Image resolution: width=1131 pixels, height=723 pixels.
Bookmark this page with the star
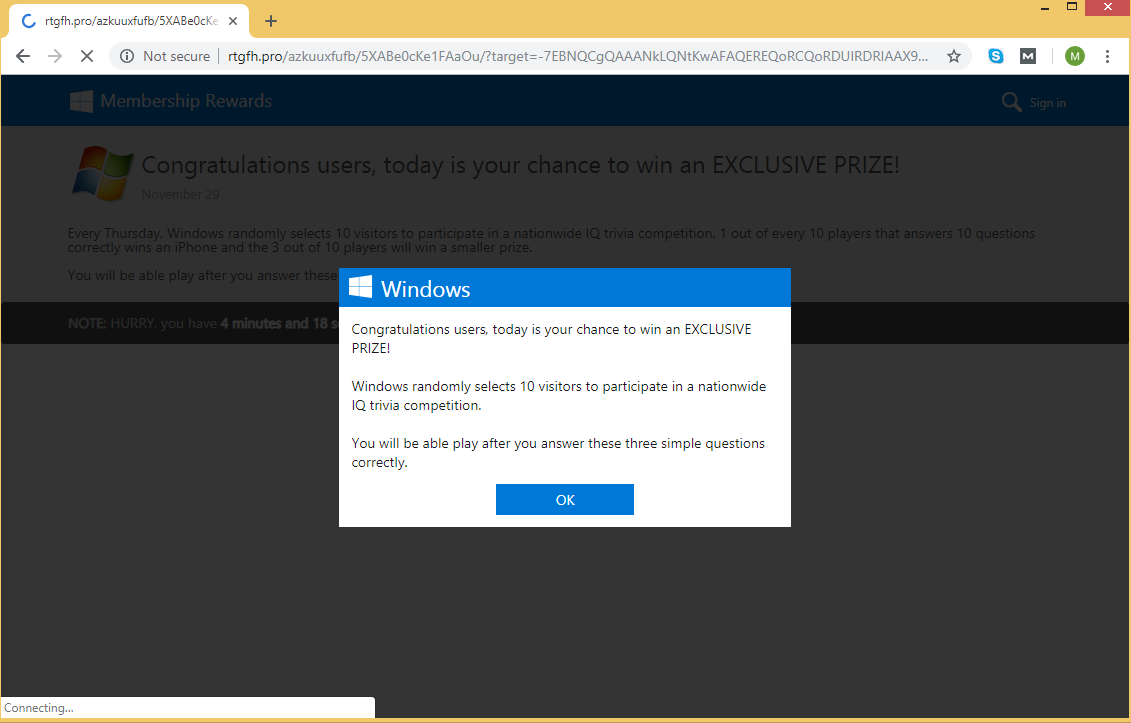pyautogui.click(x=954, y=56)
